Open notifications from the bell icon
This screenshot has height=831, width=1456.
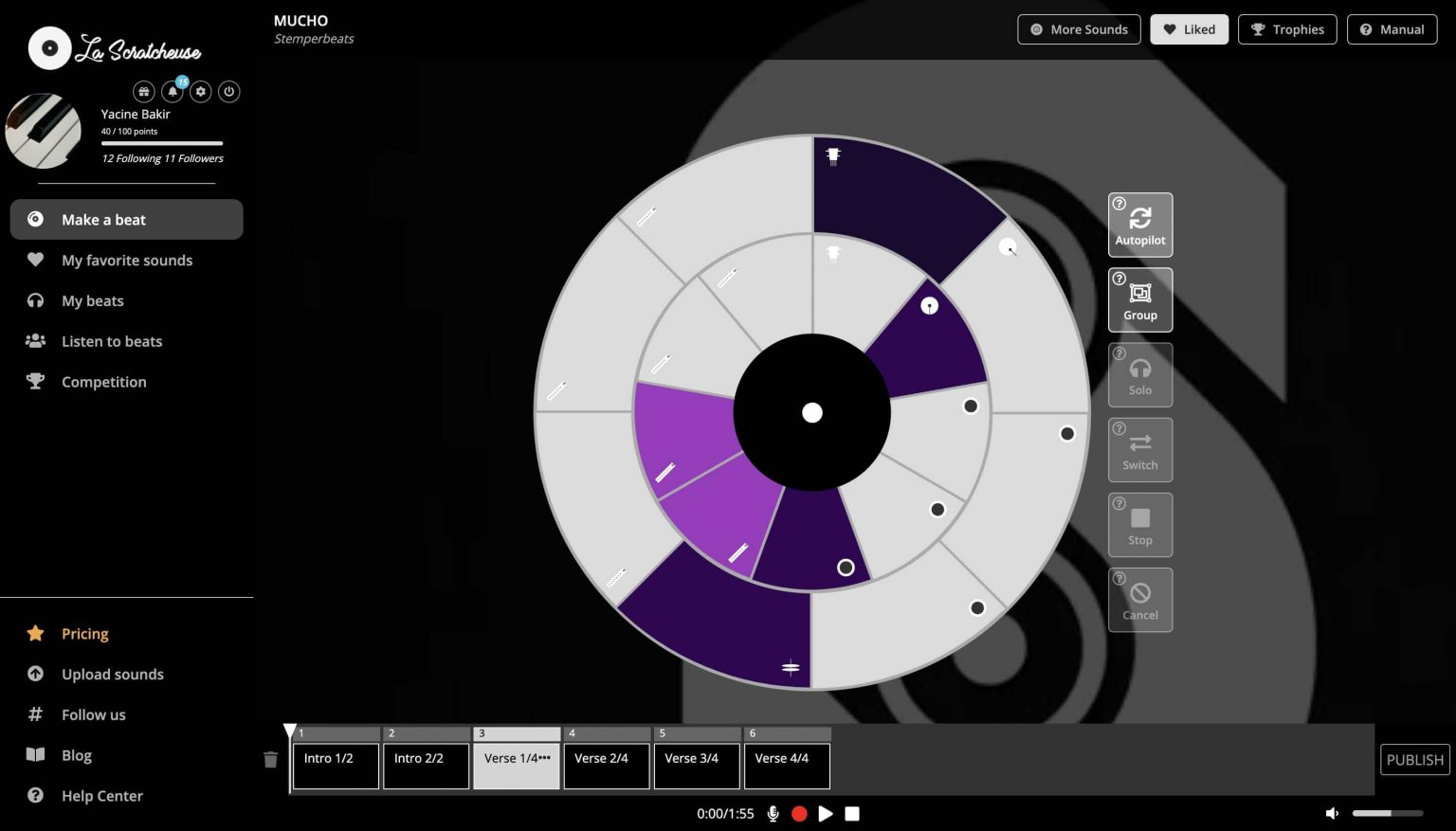click(x=172, y=92)
